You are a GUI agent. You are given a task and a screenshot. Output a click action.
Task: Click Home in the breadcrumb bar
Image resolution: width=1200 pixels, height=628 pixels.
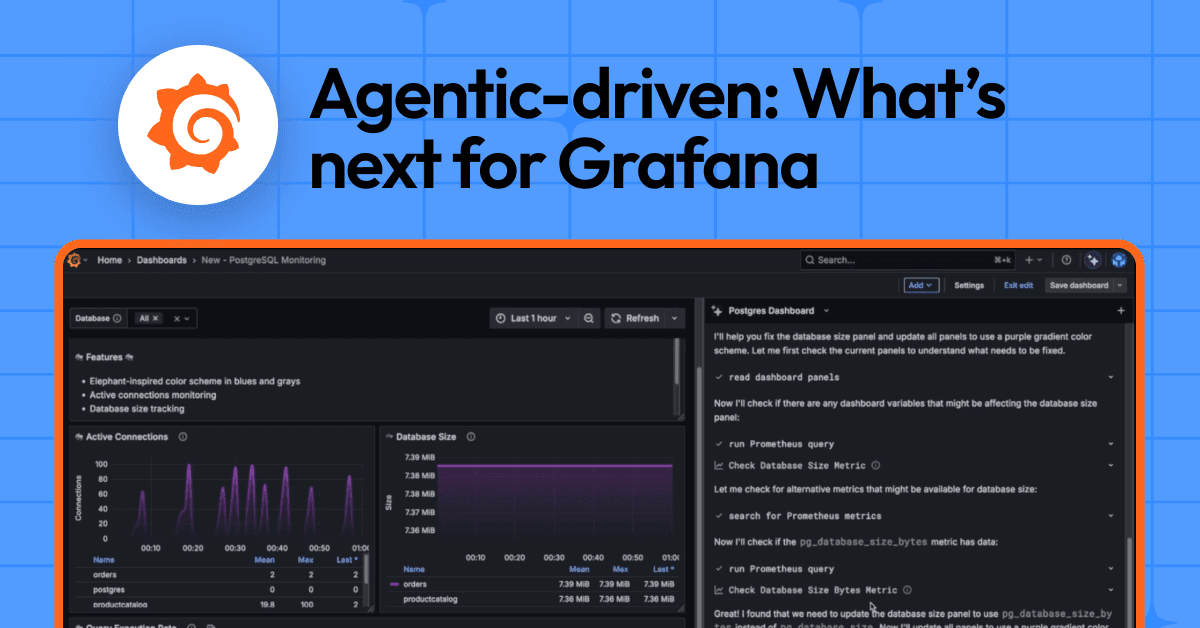pos(110,260)
